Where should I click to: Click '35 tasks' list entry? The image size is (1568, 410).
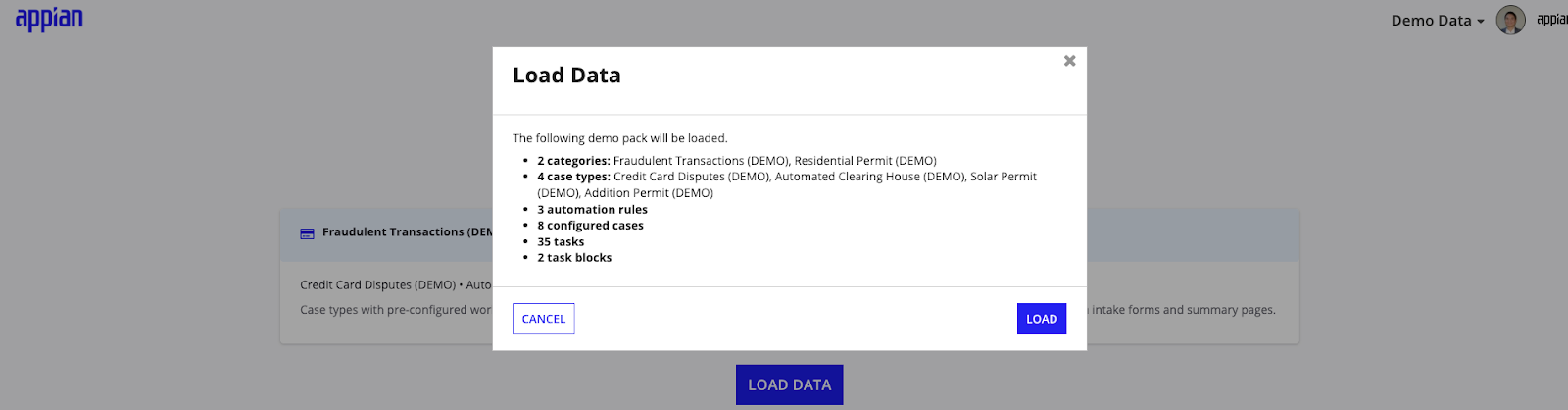tap(561, 242)
